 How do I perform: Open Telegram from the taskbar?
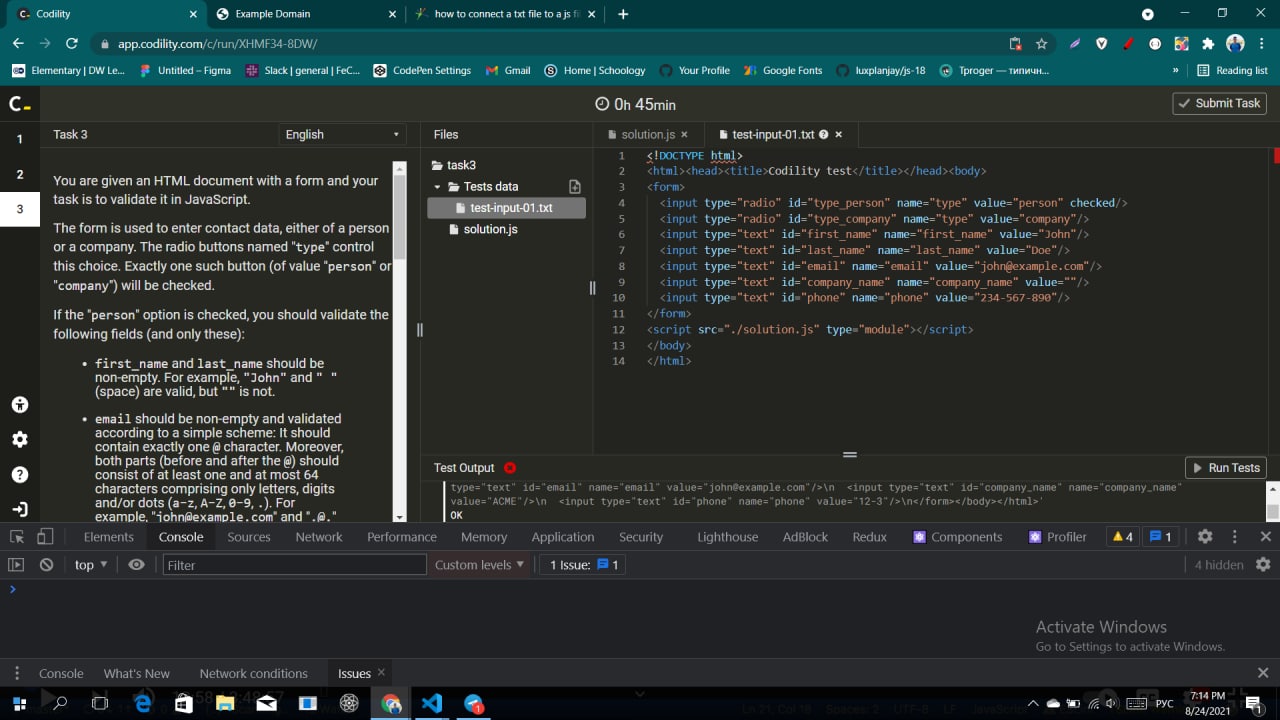click(x=474, y=703)
